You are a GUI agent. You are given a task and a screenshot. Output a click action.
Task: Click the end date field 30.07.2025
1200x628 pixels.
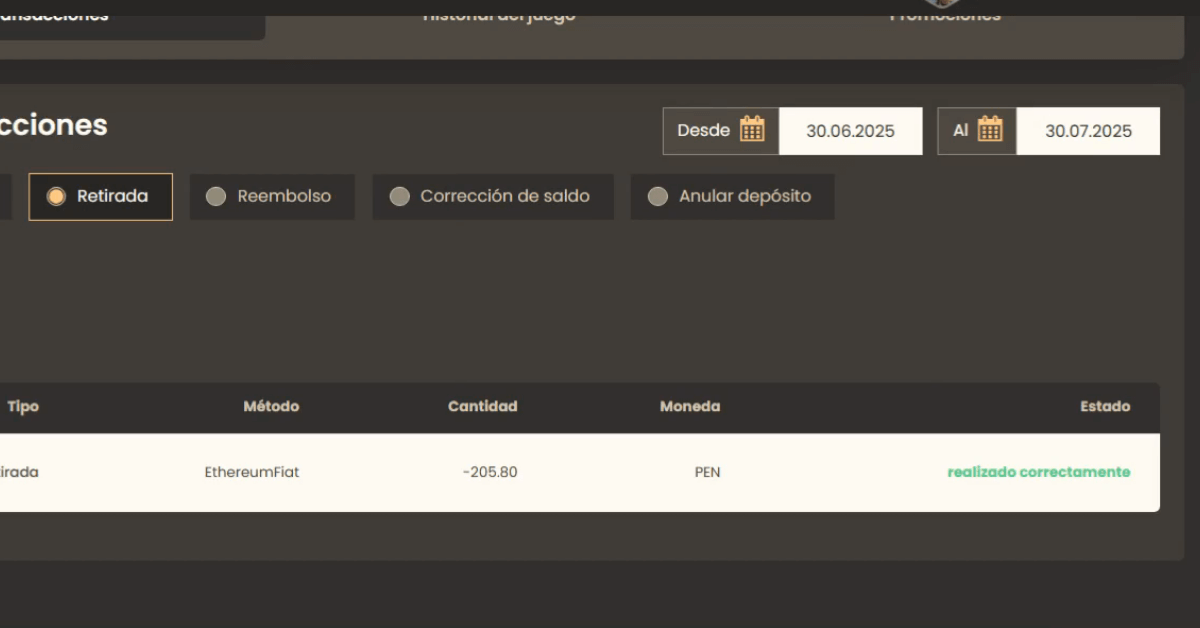pos(1088,131)
